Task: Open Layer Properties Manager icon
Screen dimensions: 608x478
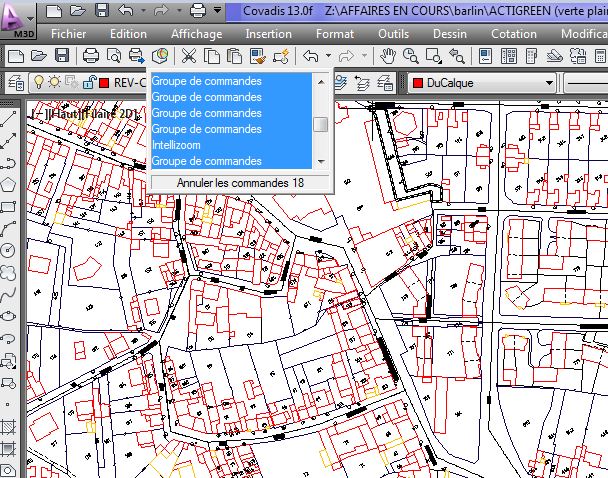Action: [16, 83]
